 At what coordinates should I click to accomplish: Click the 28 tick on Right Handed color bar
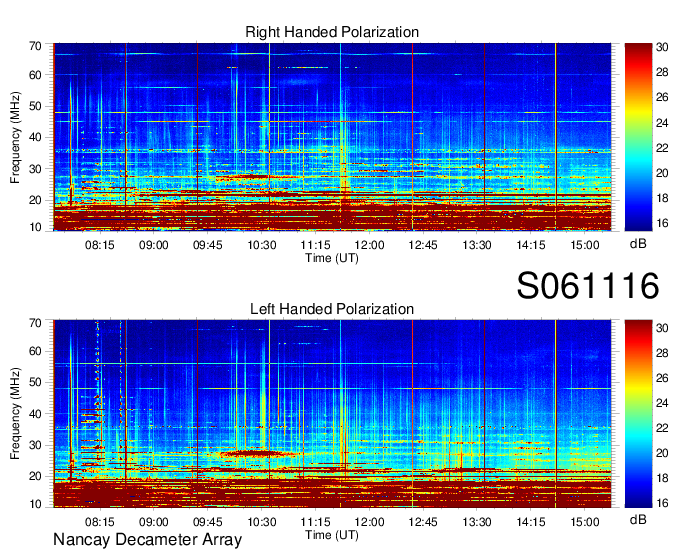[662, 72]
